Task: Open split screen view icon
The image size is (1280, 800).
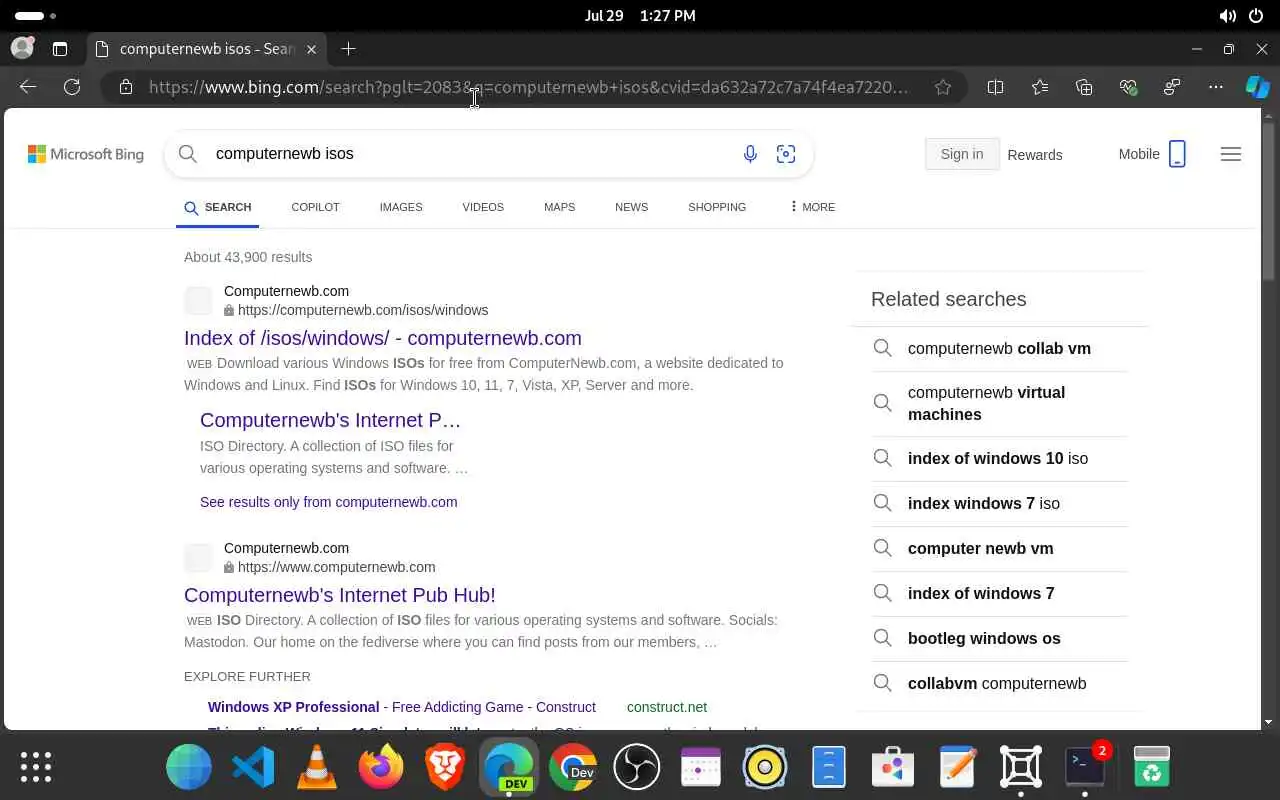Action: (x=995, y=87)
